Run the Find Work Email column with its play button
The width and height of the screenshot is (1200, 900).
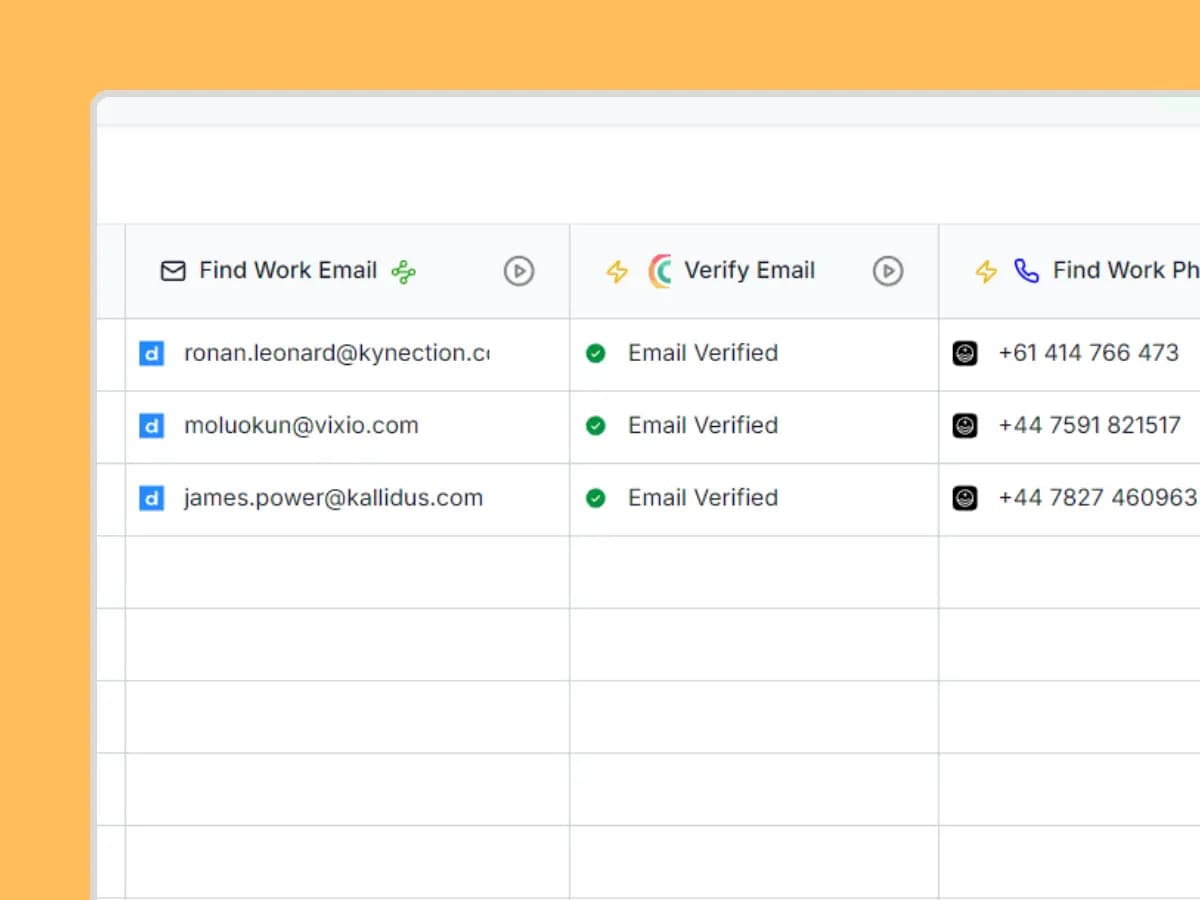point(518,270)
